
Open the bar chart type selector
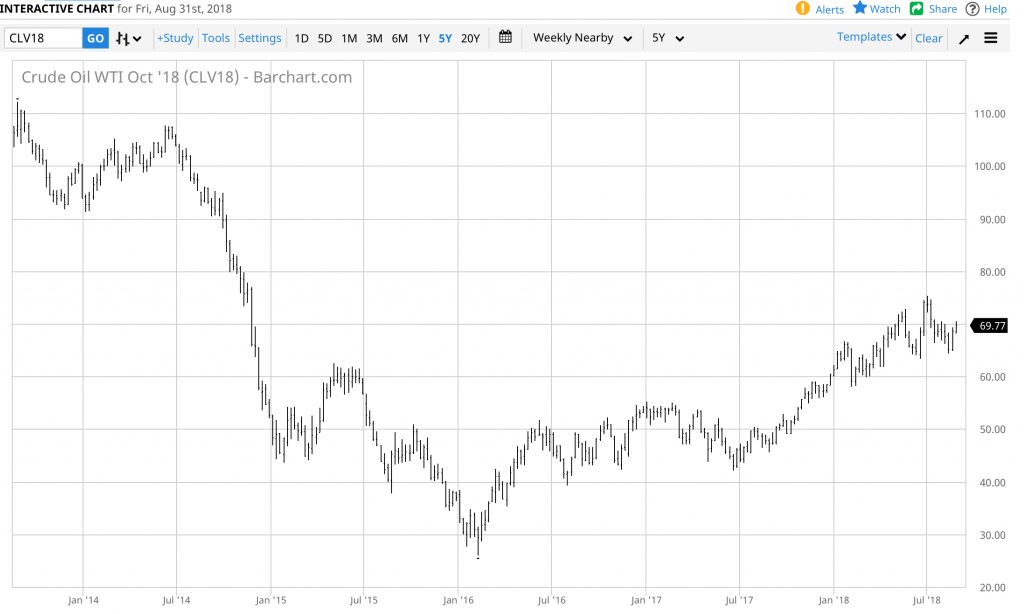click(x=128, y=38)
